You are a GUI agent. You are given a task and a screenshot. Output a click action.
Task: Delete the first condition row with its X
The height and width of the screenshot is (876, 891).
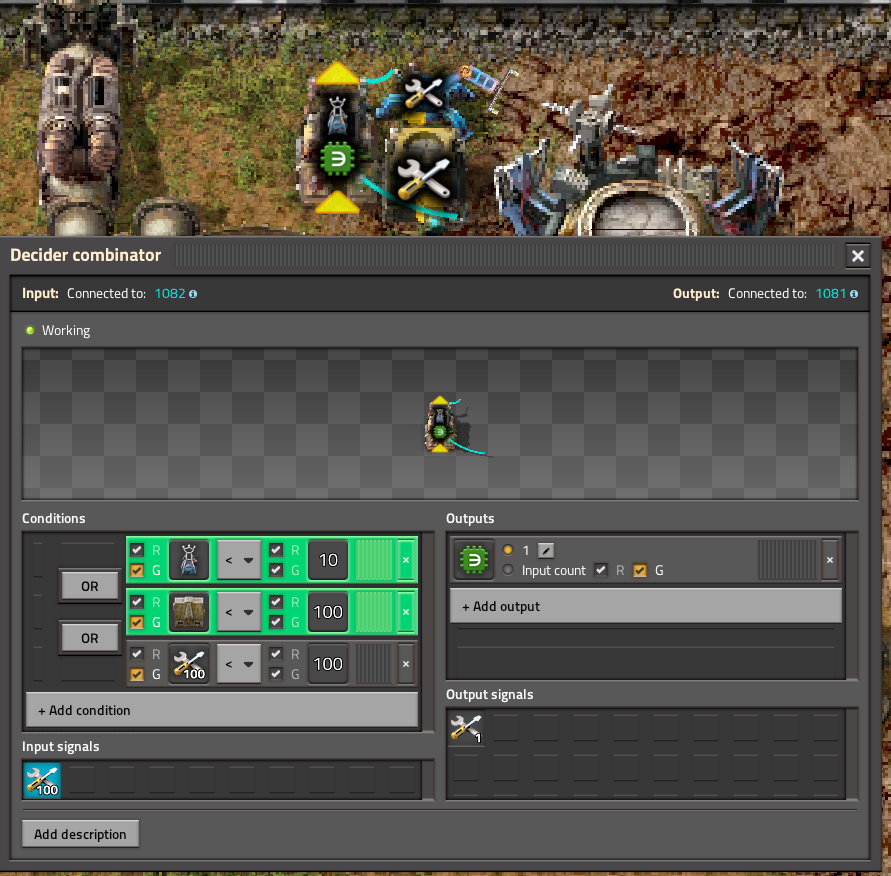[x=406, y=560]
